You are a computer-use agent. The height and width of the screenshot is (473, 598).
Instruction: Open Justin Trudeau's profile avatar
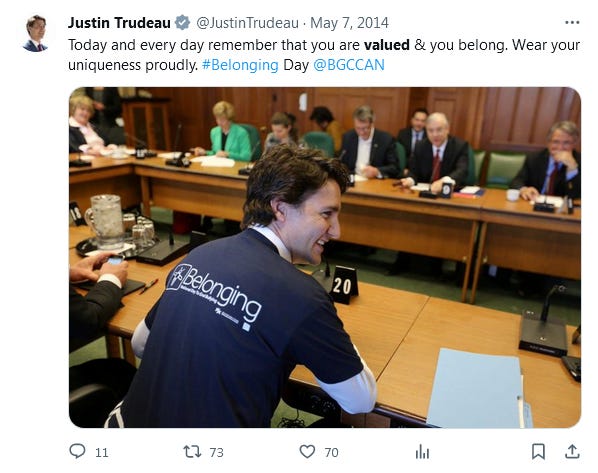(37, 33)
